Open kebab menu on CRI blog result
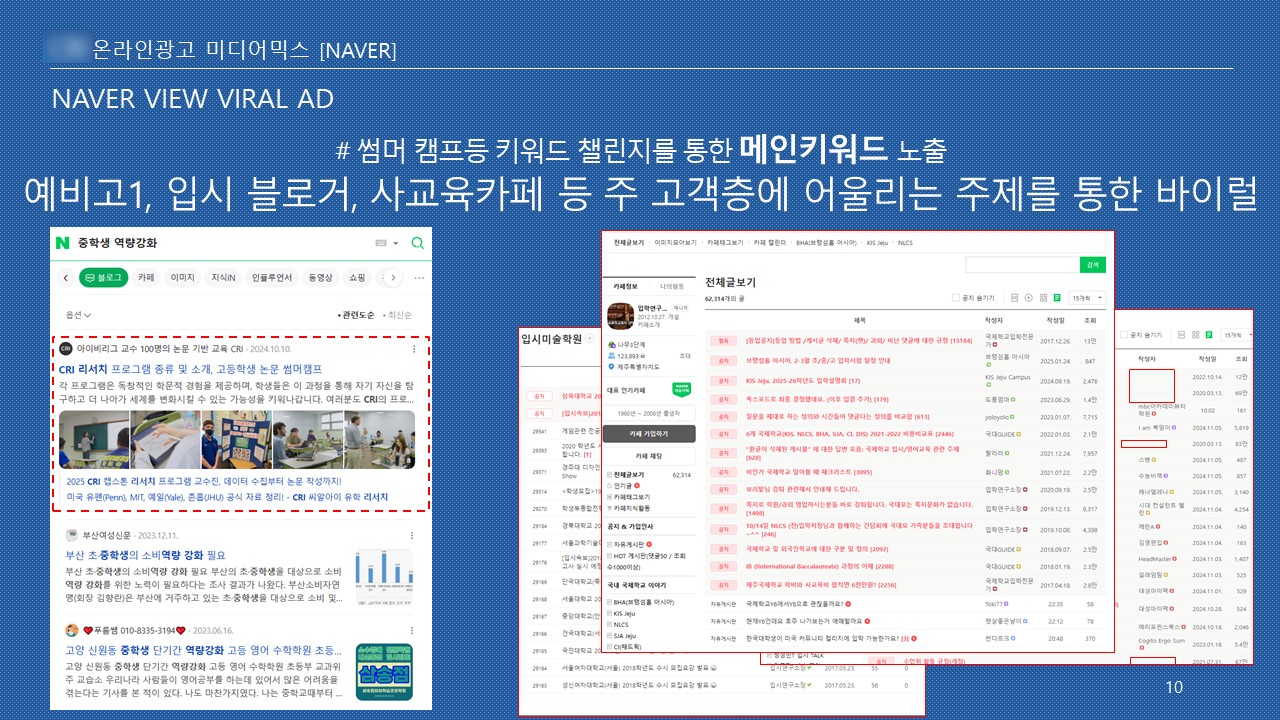This screenshot has width=1280, height=720. 414,349
